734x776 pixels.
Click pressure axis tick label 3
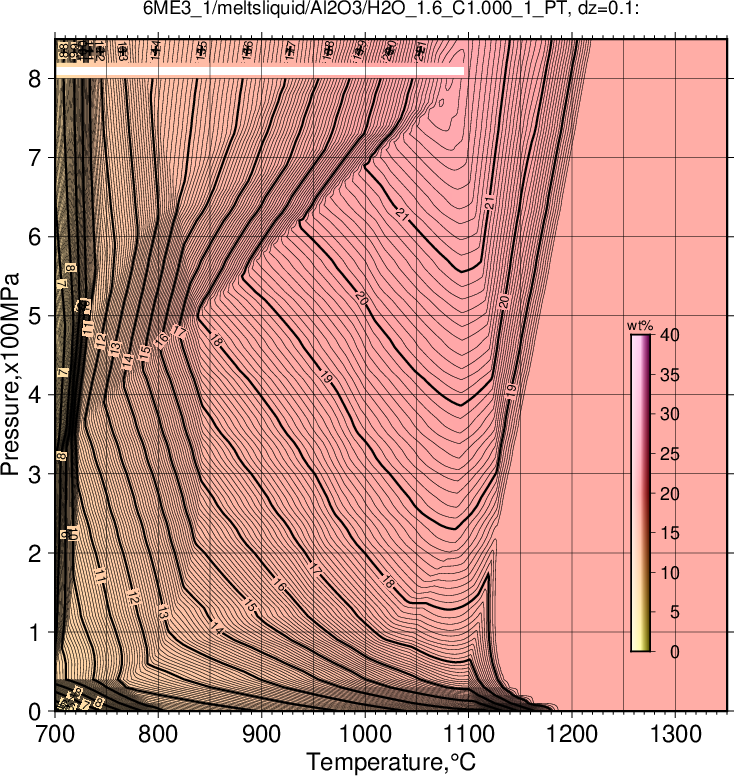click(x=35, y=474)
